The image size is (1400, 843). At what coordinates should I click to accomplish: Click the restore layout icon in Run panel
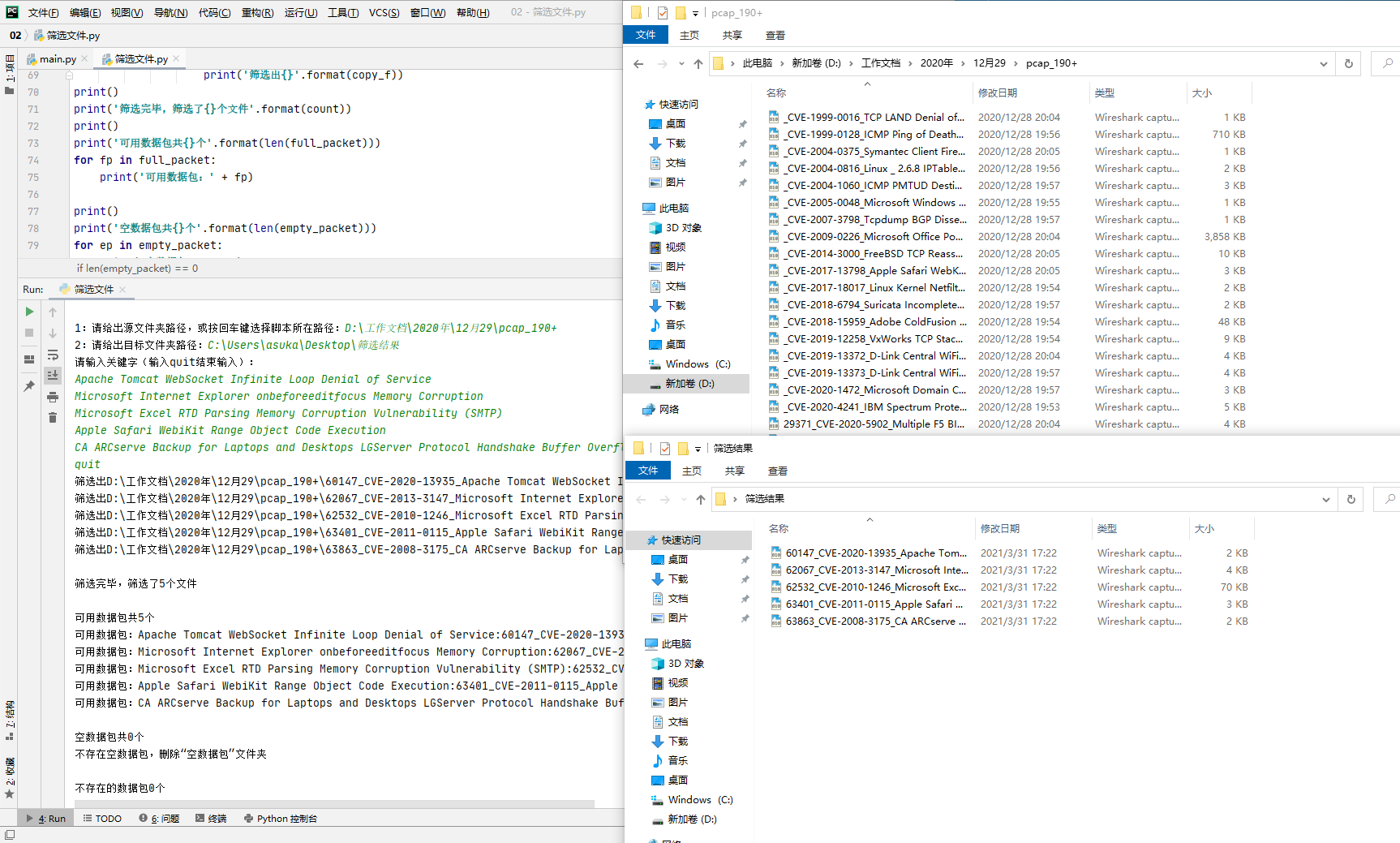(x=29, y=359)
